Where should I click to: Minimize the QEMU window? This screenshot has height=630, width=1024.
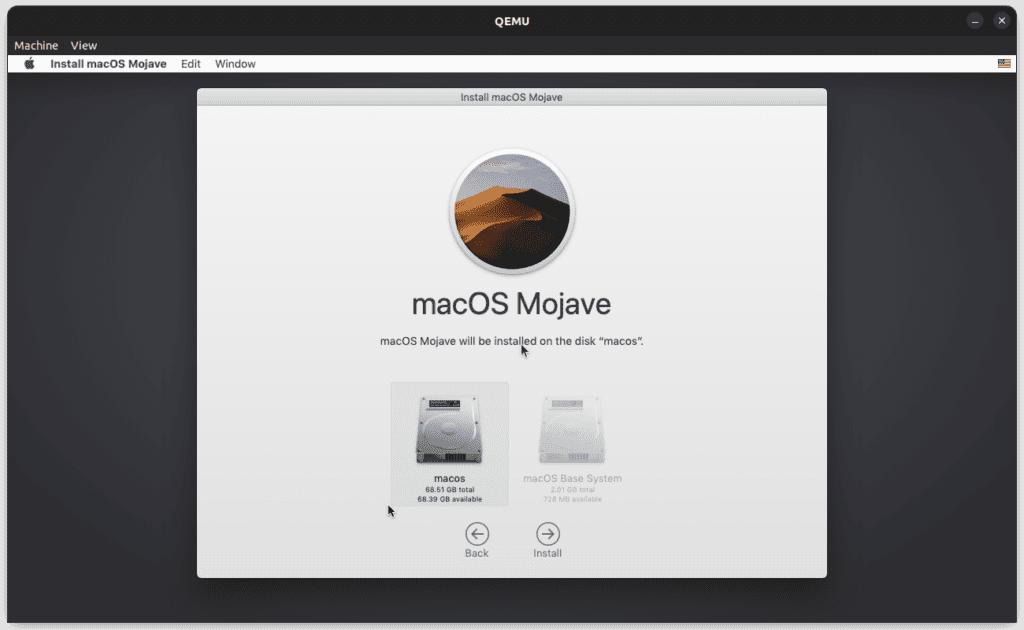[975, 21]
